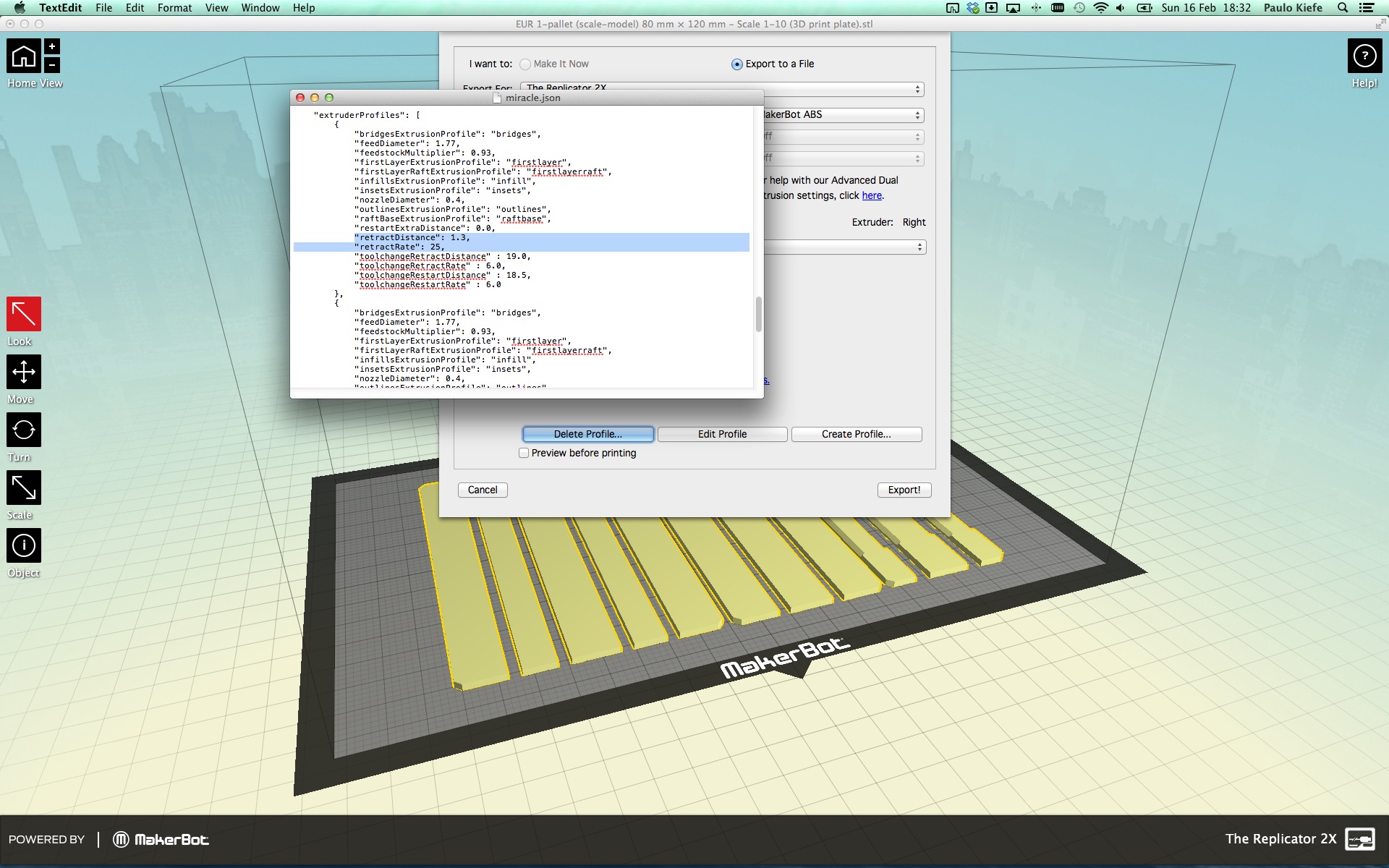Viewport: 1389px width, 868px height.
Task: Open the volume control in menu bar
Action: (1121, 8)
